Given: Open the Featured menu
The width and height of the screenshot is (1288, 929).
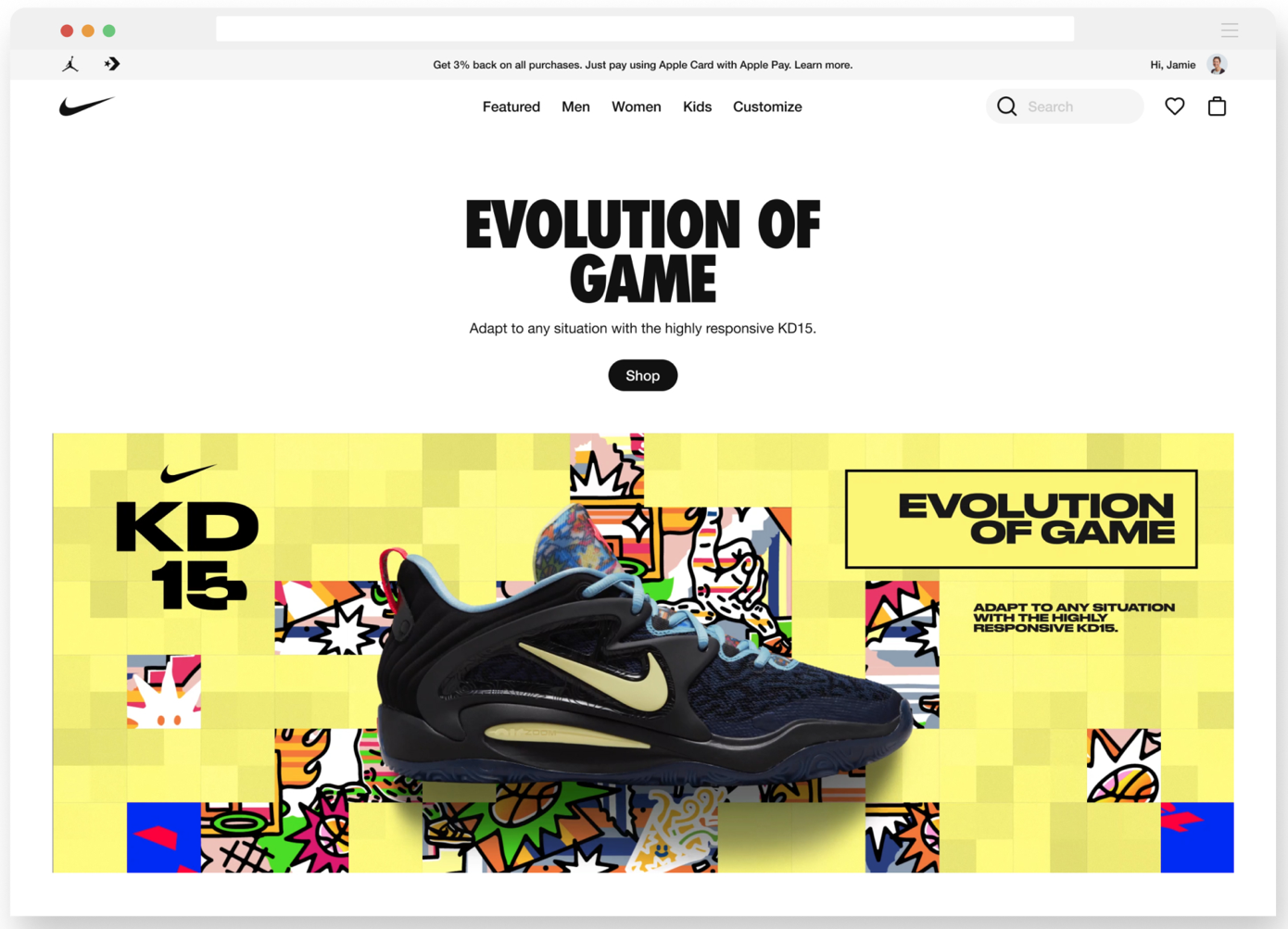Looking at the screenshot, I should (x=511, y=107).
